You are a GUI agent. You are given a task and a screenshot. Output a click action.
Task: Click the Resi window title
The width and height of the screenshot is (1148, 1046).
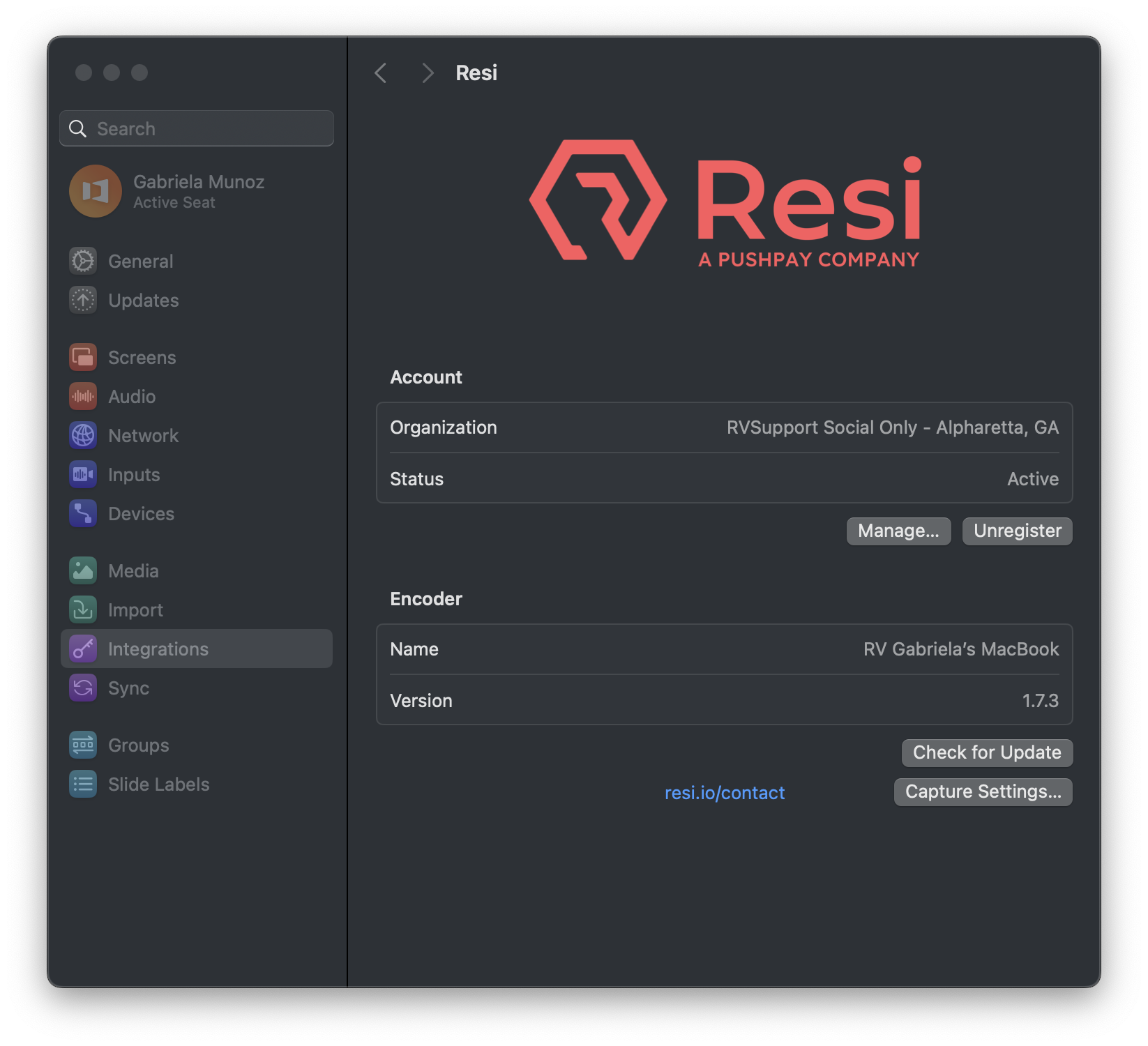point(476,73)
